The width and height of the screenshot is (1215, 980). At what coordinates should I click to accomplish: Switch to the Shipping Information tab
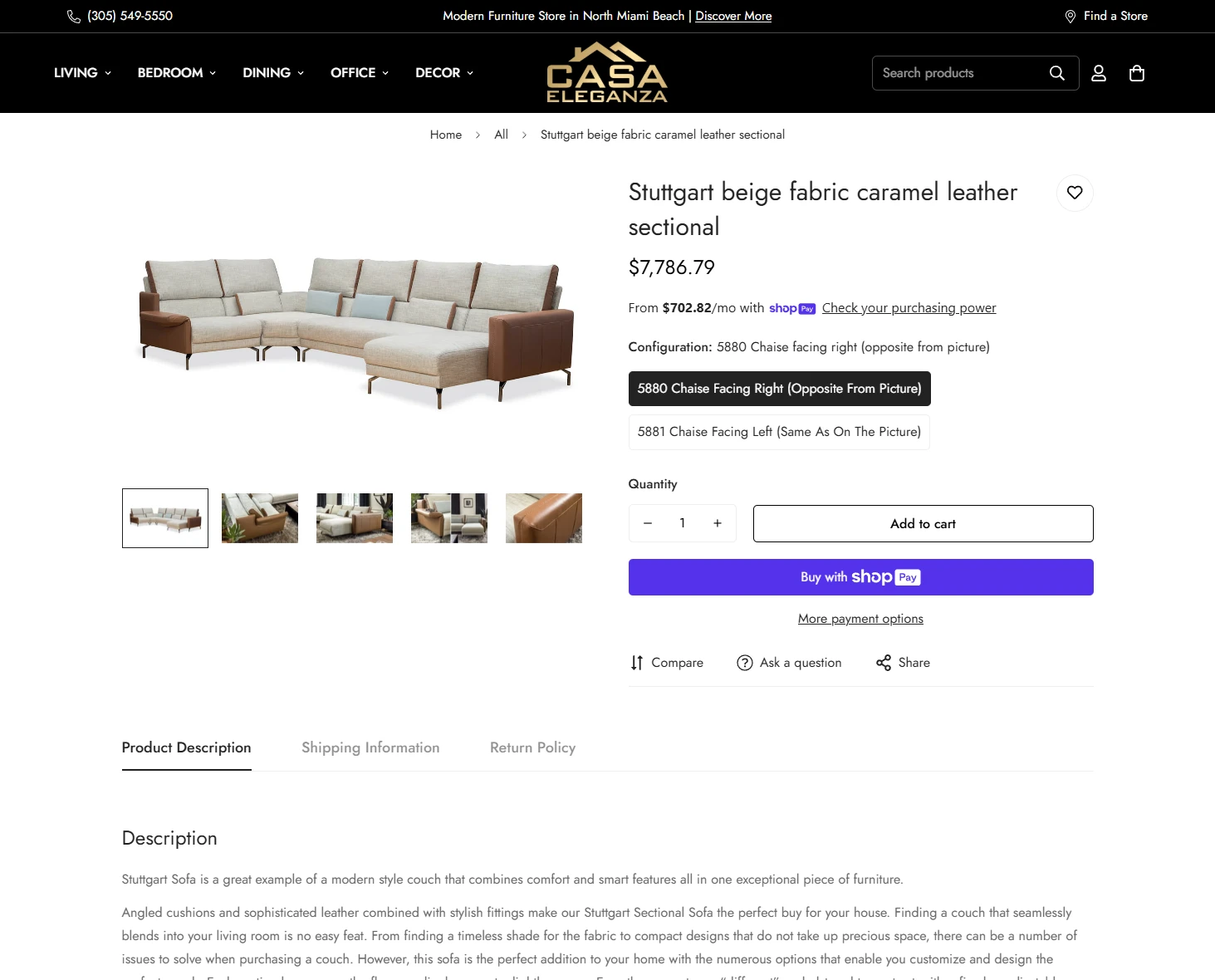(370, 747)
